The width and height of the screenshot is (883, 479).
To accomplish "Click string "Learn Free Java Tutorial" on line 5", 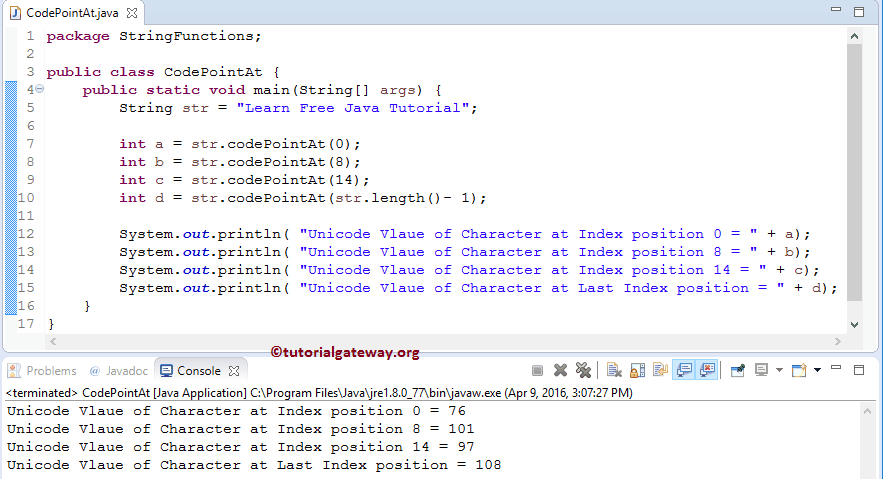I will tap(353, 108).
